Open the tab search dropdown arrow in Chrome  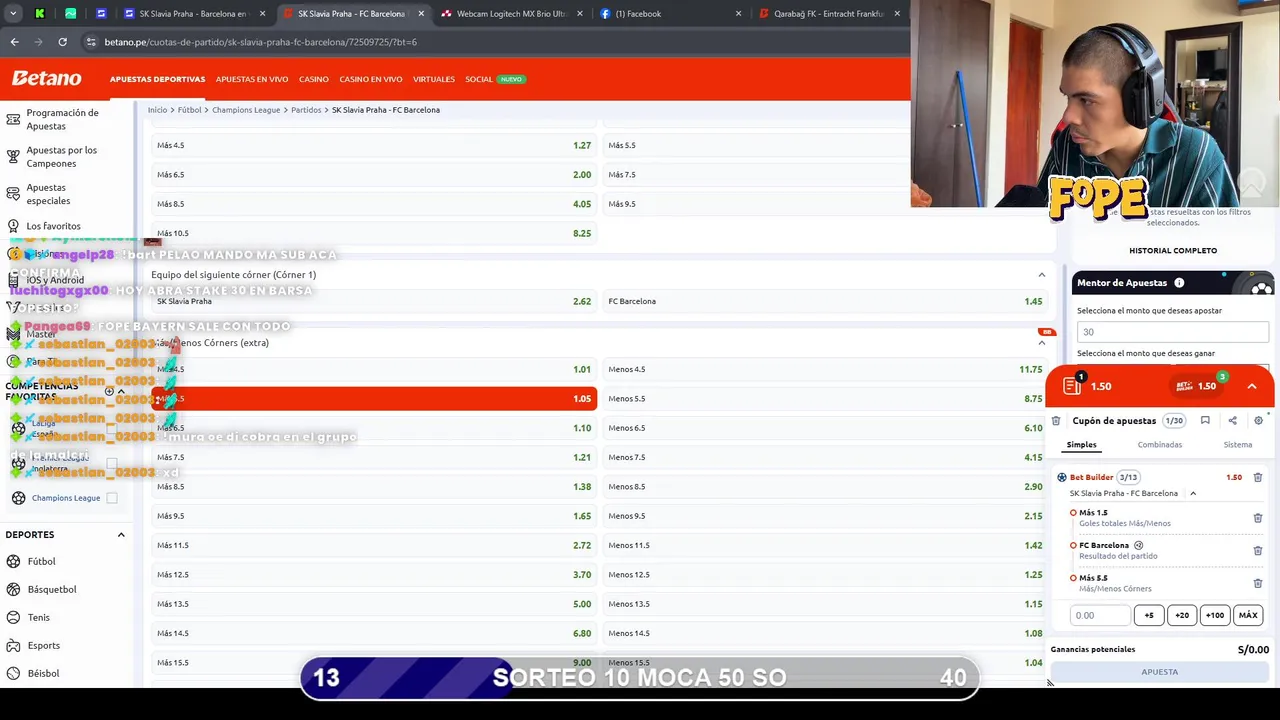coord(13,14)
